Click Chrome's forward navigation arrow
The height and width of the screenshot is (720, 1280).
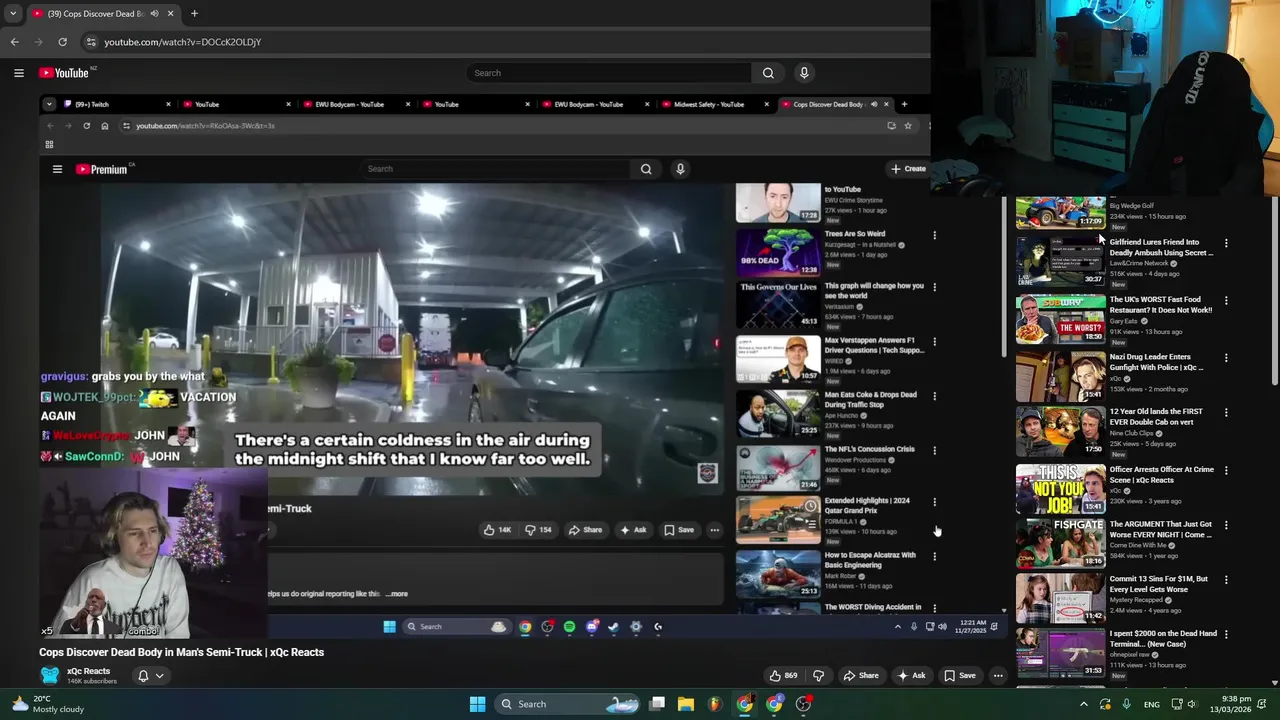[x=38, y=42]
